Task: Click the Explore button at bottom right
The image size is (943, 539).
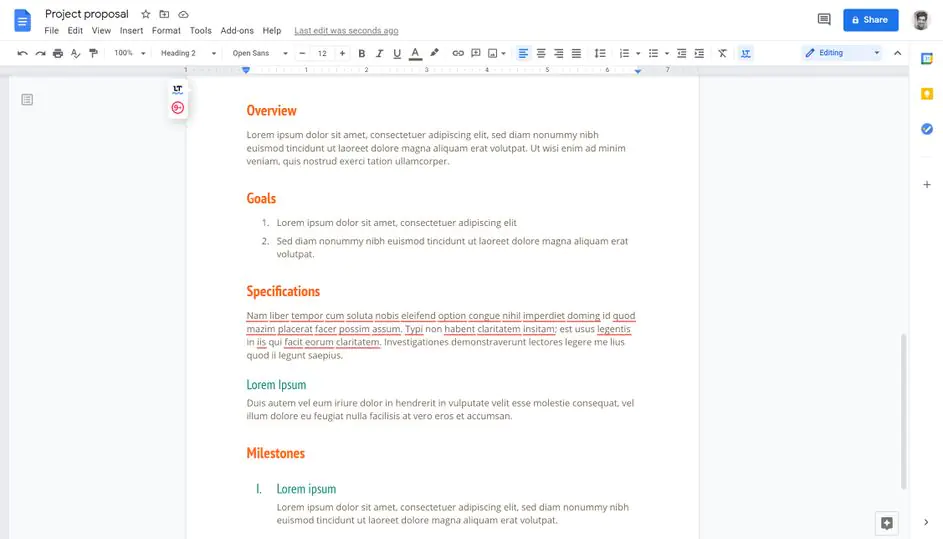Action: pyautogui.click(x=886, y=523)
